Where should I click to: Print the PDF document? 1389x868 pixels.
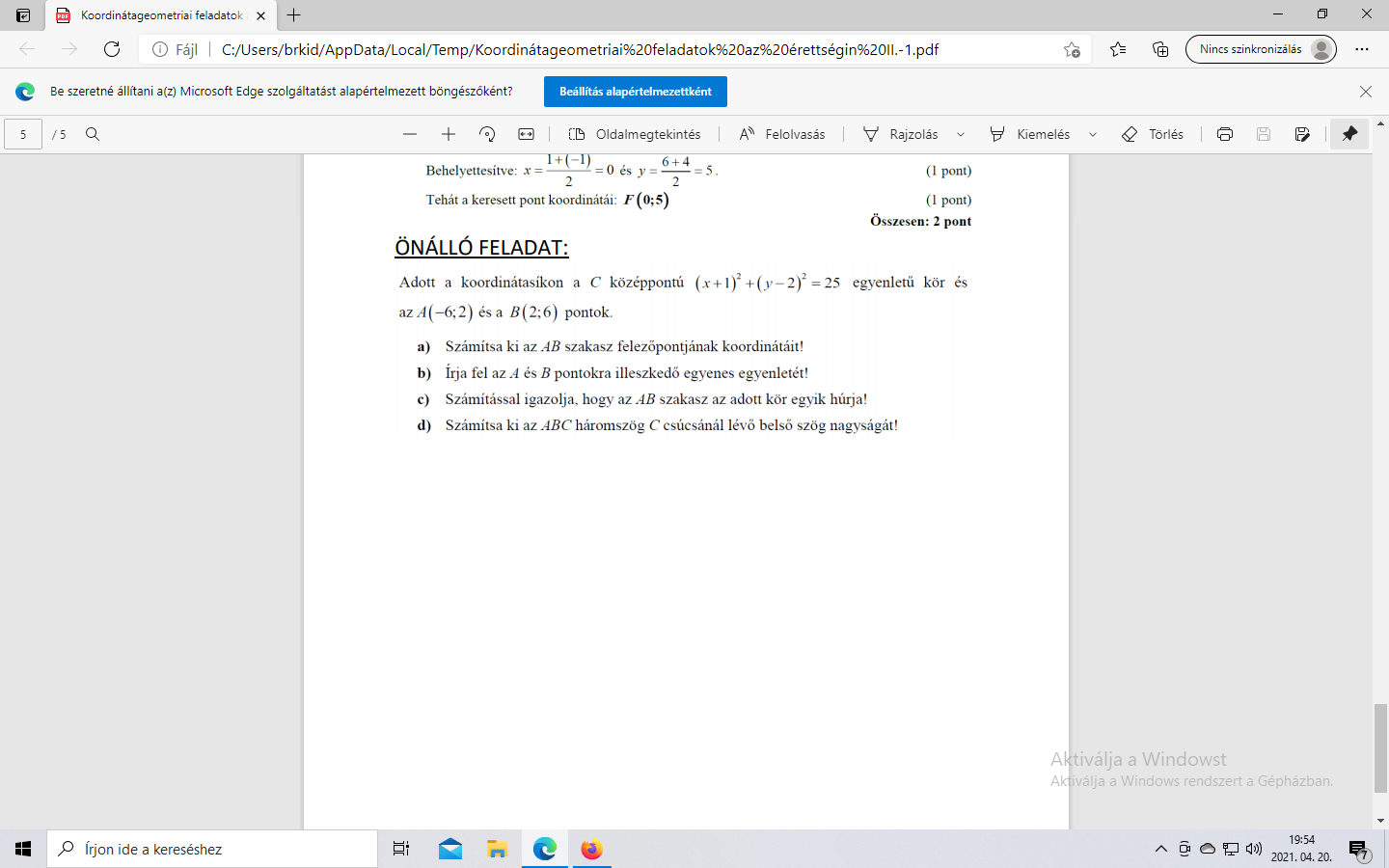[1225, 134]
